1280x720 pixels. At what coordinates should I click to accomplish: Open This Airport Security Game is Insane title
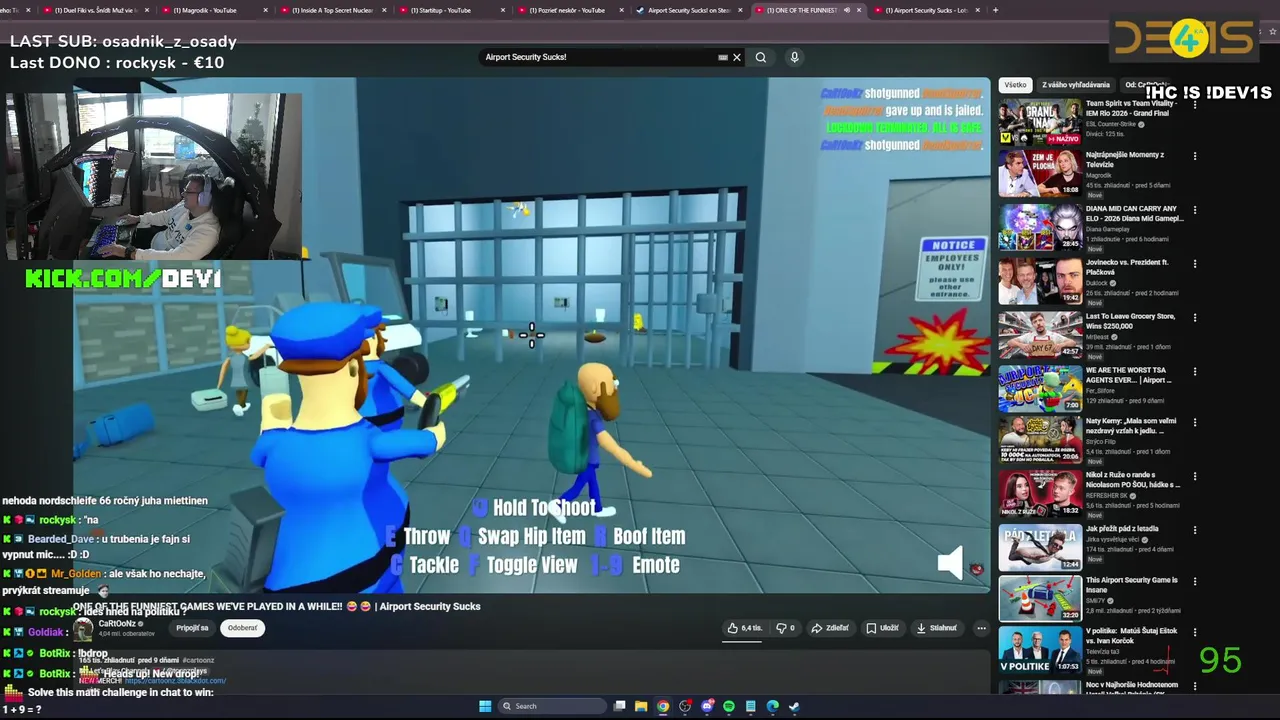point(1132,584)
